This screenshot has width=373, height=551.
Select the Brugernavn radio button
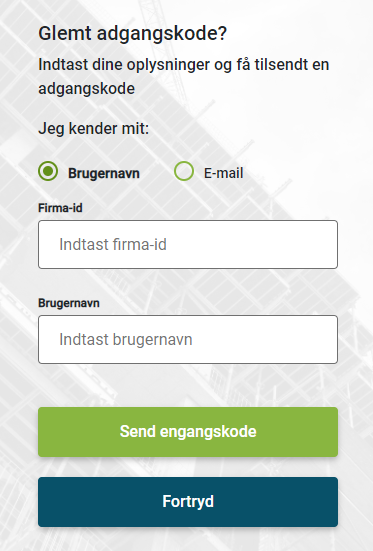pos(48,171)
